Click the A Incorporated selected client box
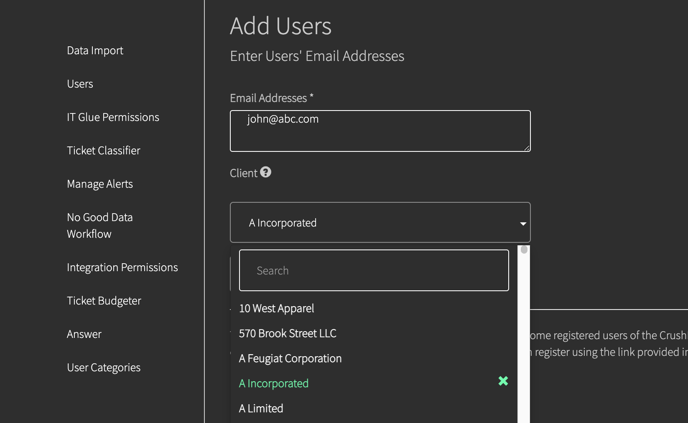 (x=380, y=222)
